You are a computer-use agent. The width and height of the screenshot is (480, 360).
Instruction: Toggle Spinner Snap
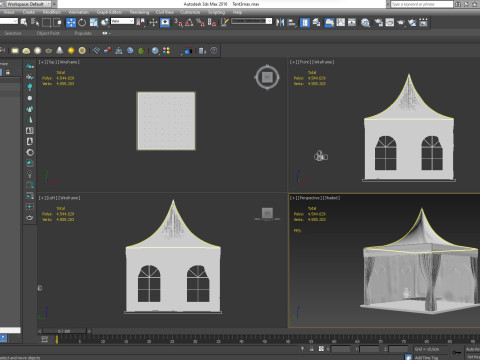(x=212, y=22)
